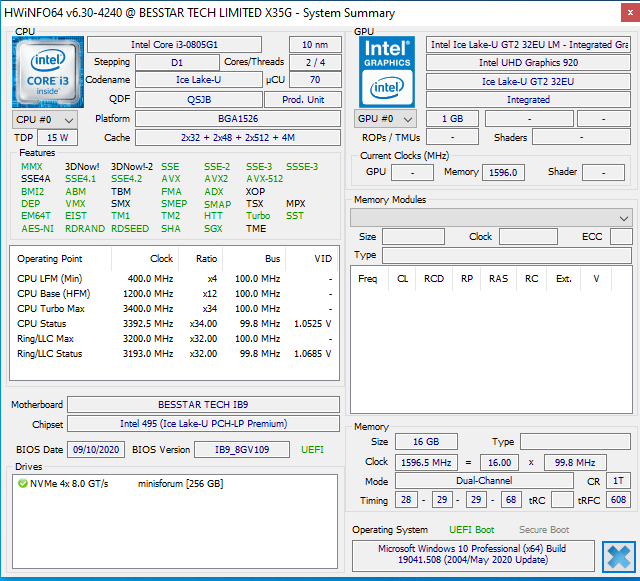
Task: Click the 3DNow! feature label
Action: pyautogui.click(x=82, y=167)
